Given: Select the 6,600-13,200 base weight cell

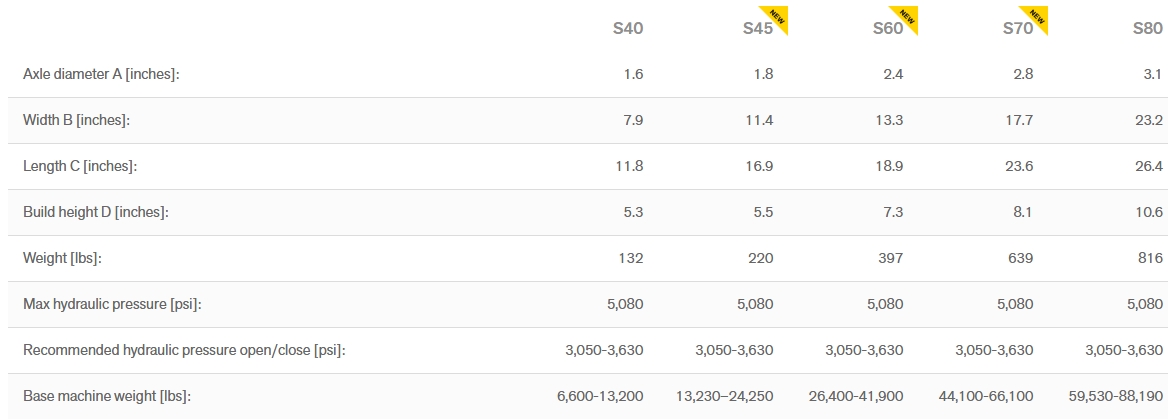Looking at the screenshot, I should pos(600,396).
